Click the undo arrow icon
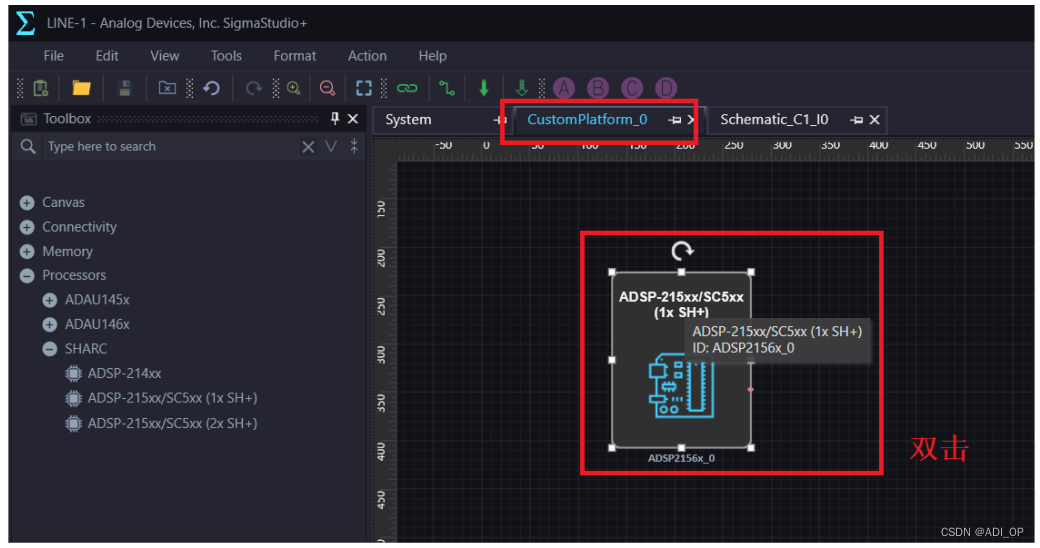Viewport: 1040px width, 548px height. tap(212, 88)
